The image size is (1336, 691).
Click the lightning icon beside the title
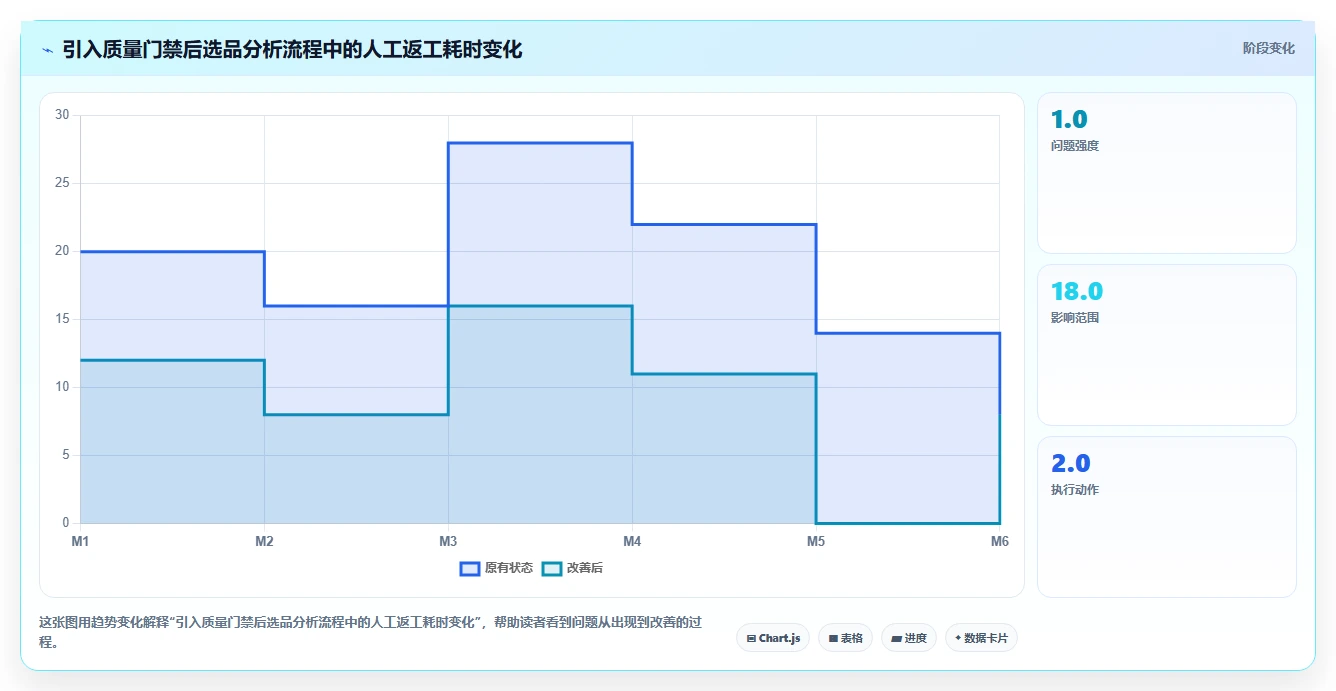(x=48, y=50)
